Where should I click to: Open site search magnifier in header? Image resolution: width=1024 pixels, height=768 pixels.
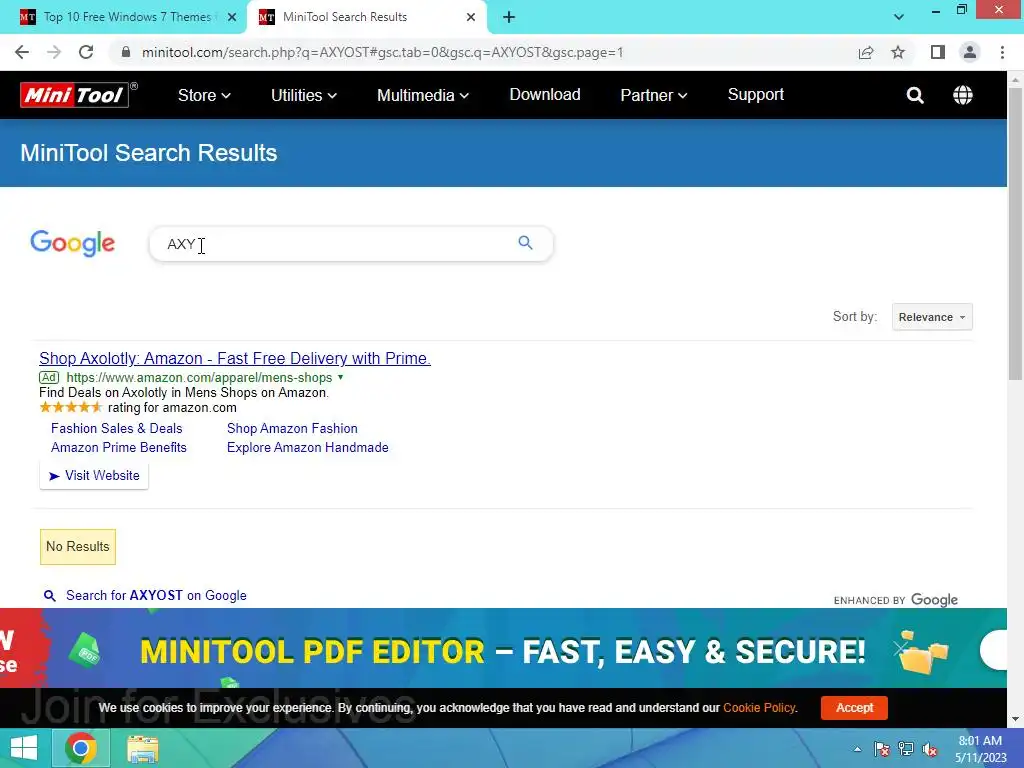click(915, 95)
